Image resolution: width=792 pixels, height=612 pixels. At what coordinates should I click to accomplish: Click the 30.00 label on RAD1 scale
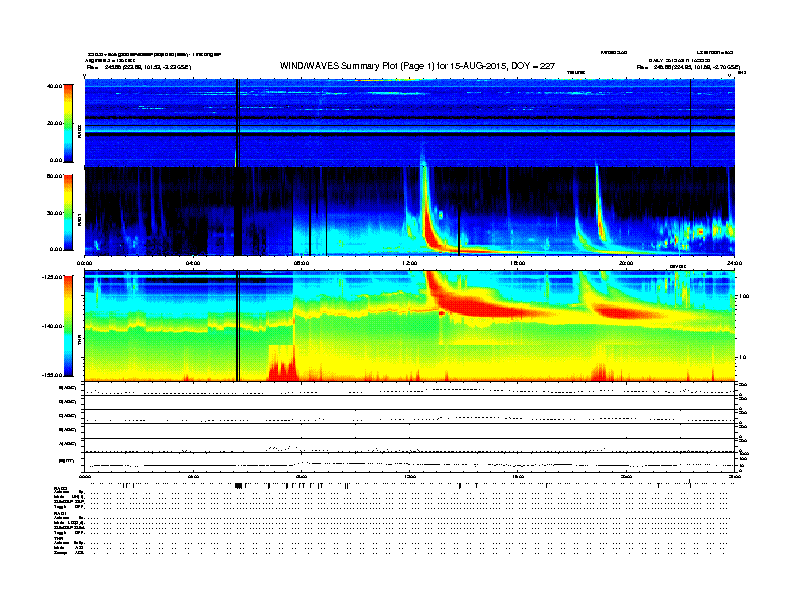pyautogui.click(x=54, y=213)
